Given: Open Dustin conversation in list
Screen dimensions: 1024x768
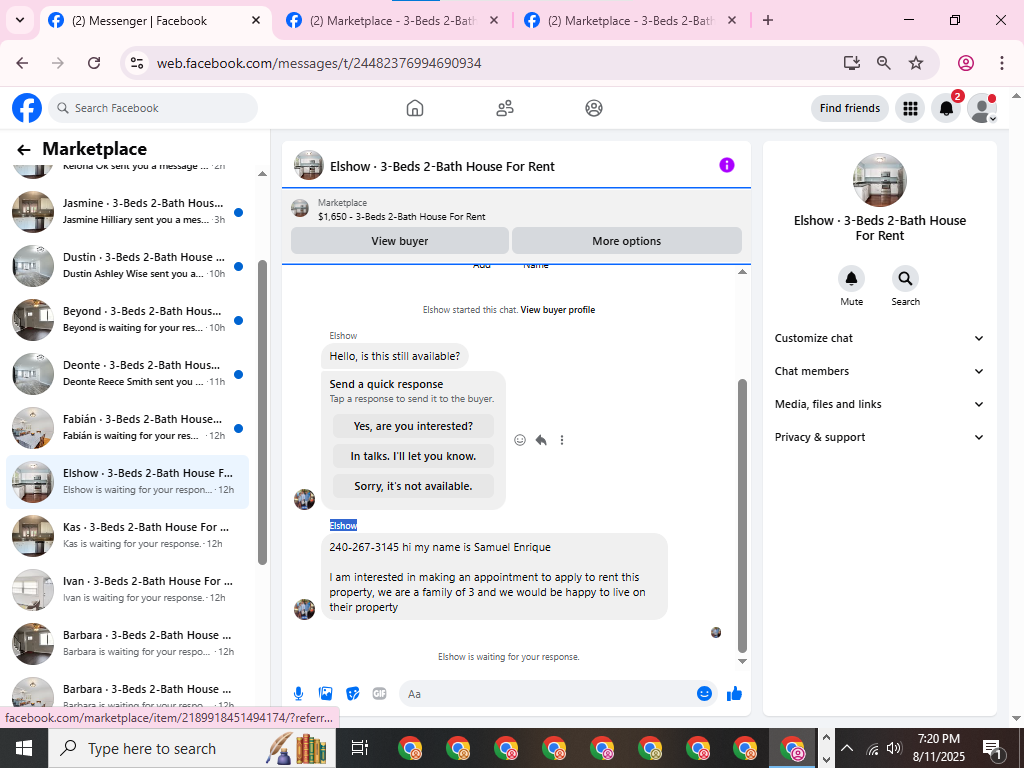Looking at the screenshot, I should [127, 266].
